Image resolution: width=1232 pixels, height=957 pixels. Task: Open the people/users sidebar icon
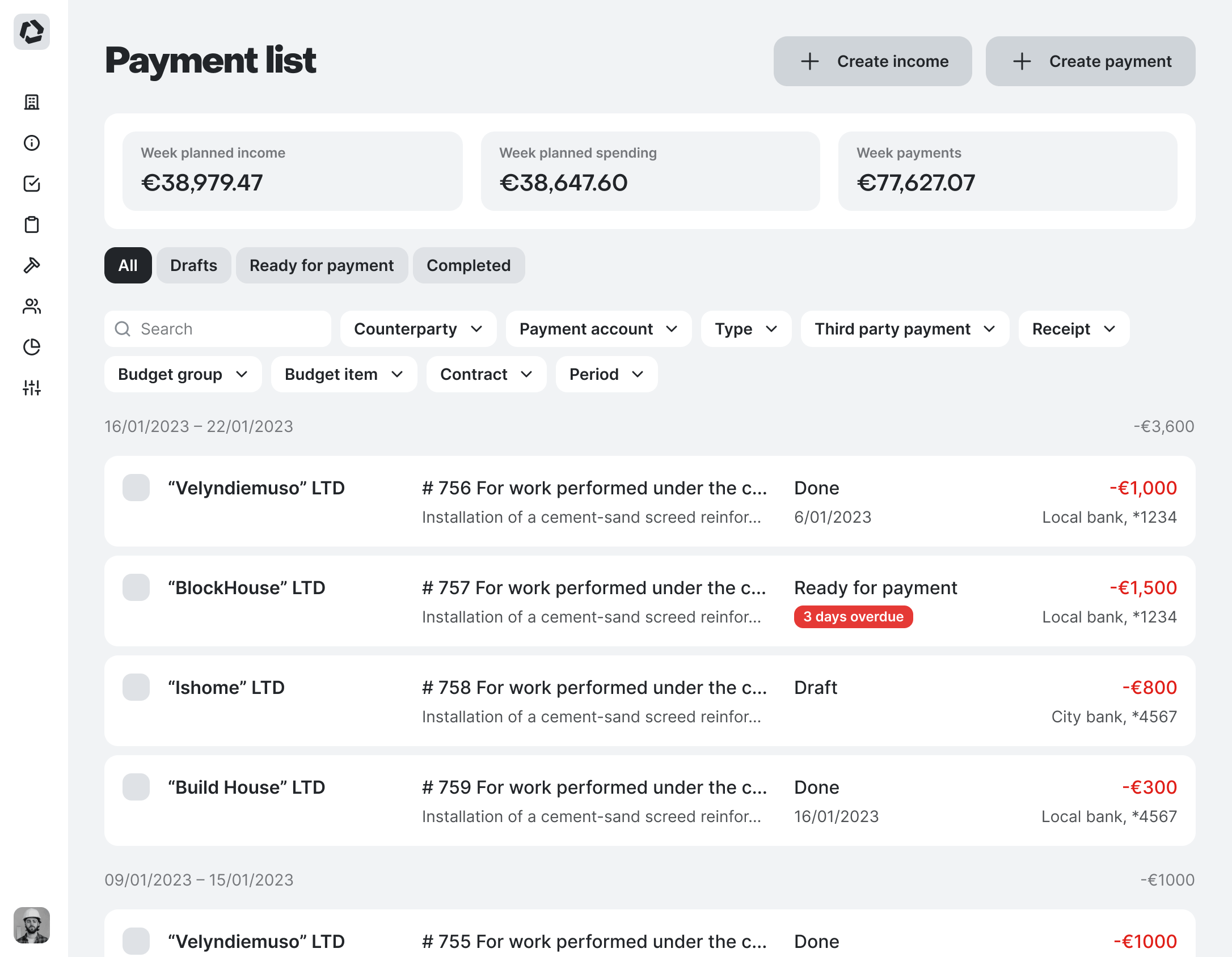pyautogui.click(x=32, y=306)
